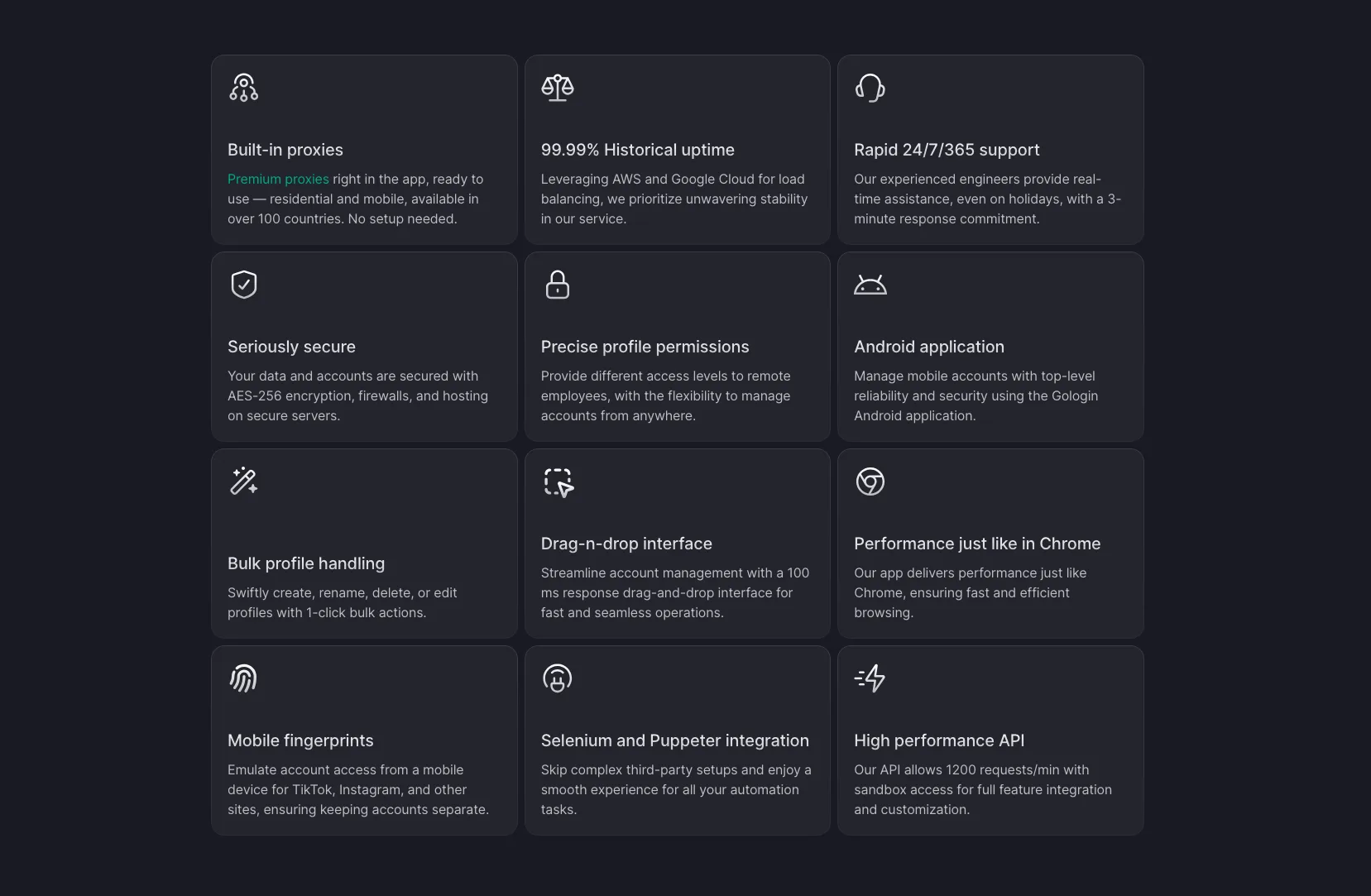
Task: Click the third-party setups description text
Action: click(x=676, y=789)
